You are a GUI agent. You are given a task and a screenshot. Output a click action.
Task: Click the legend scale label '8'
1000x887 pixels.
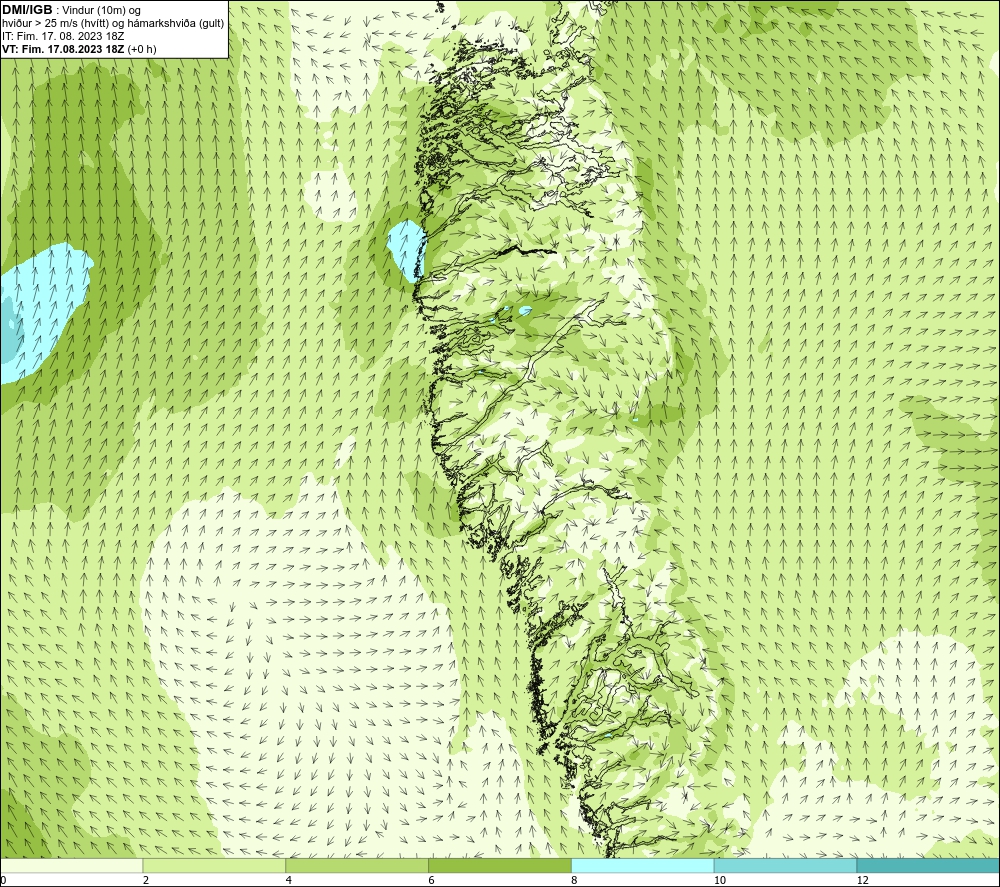coord(575,880)
